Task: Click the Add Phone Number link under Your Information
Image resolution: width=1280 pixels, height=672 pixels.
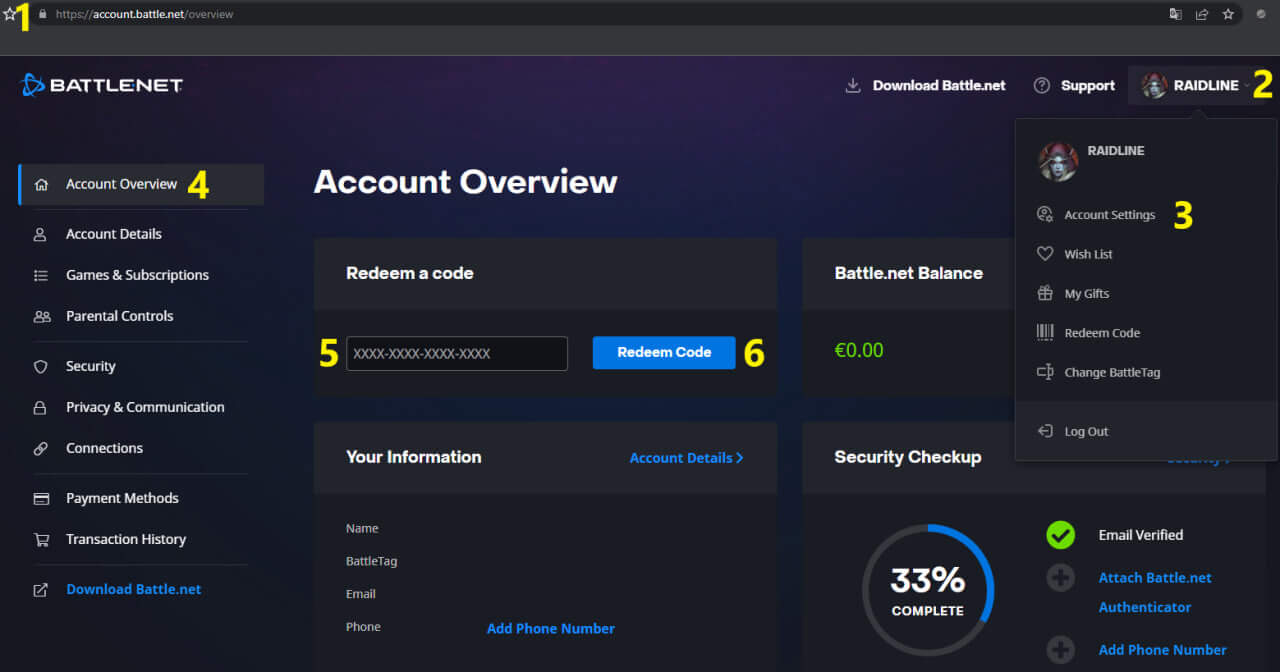Action: click(x=550, y=629)
